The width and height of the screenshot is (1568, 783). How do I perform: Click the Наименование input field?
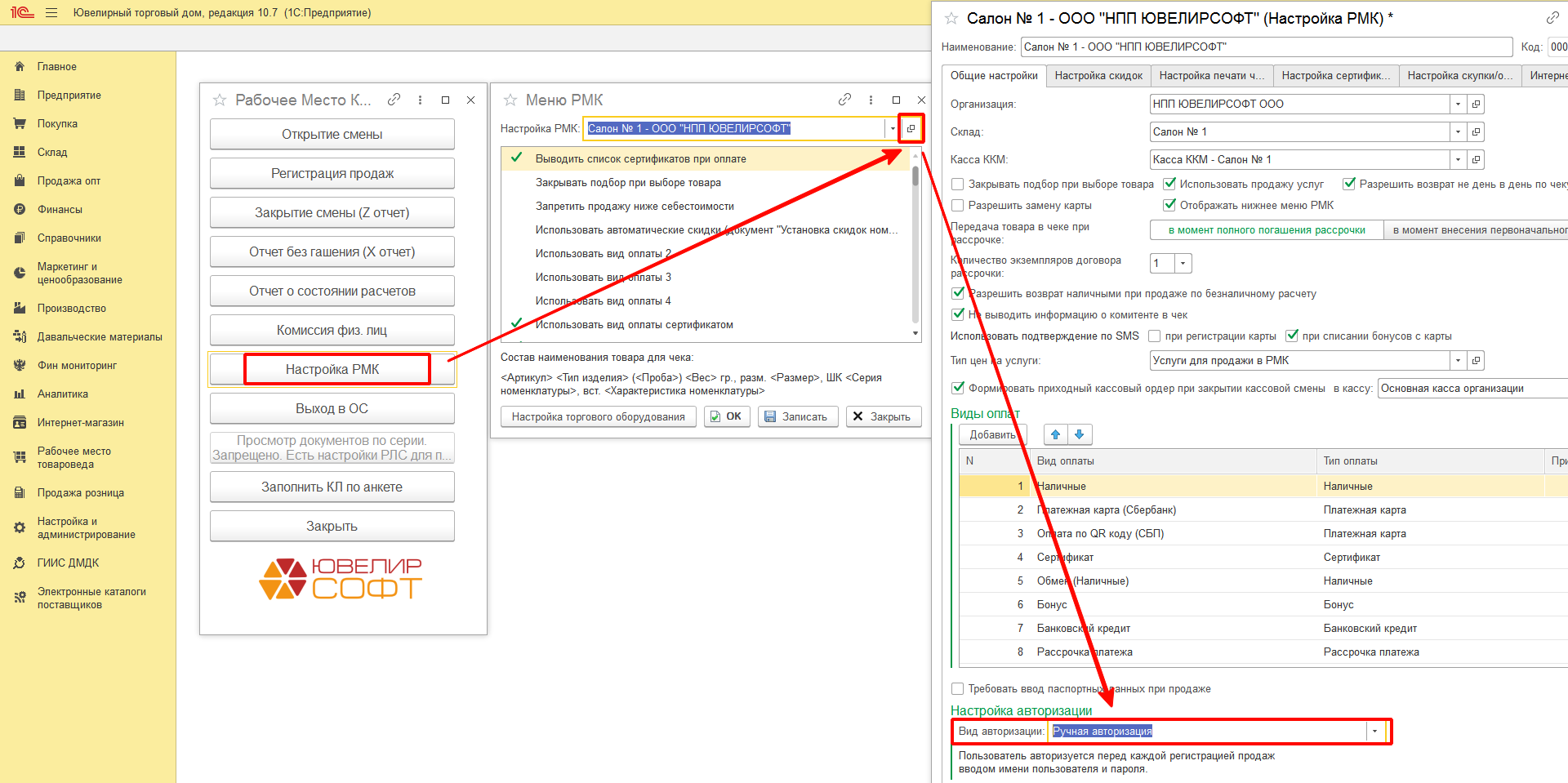[x=1267, y=47]
